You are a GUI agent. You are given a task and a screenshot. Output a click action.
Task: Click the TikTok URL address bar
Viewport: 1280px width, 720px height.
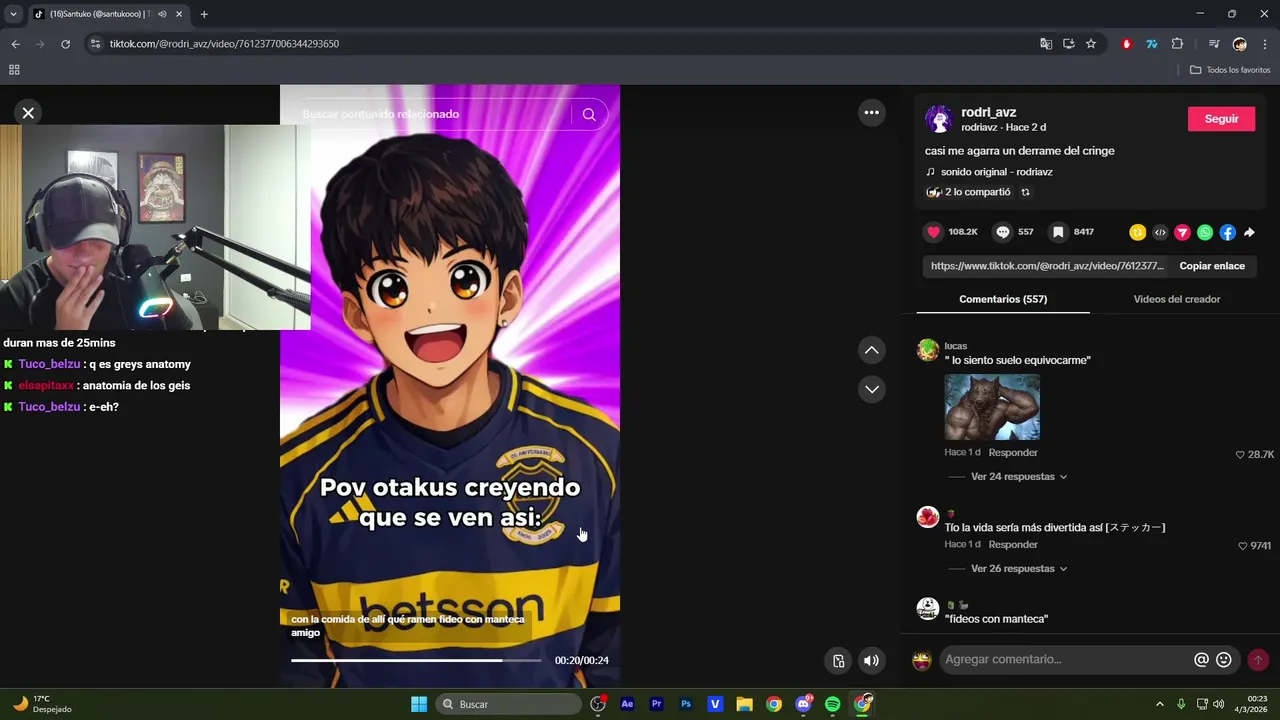pyautogui.click(x=560, y=44)
